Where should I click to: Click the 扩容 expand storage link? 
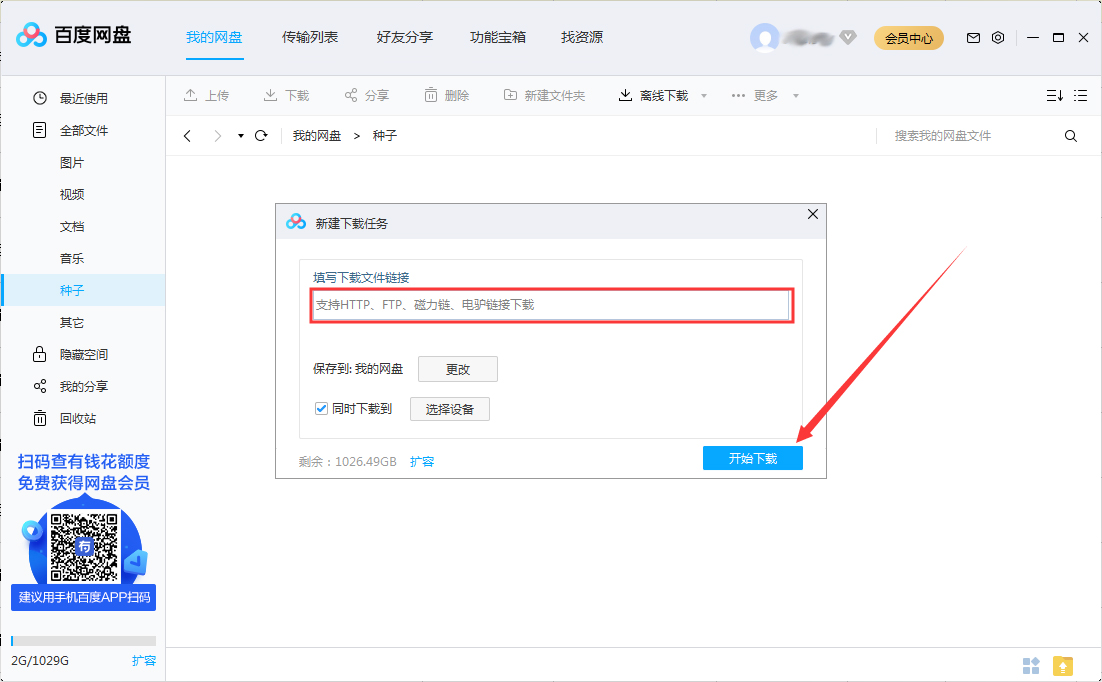[421, 461]
